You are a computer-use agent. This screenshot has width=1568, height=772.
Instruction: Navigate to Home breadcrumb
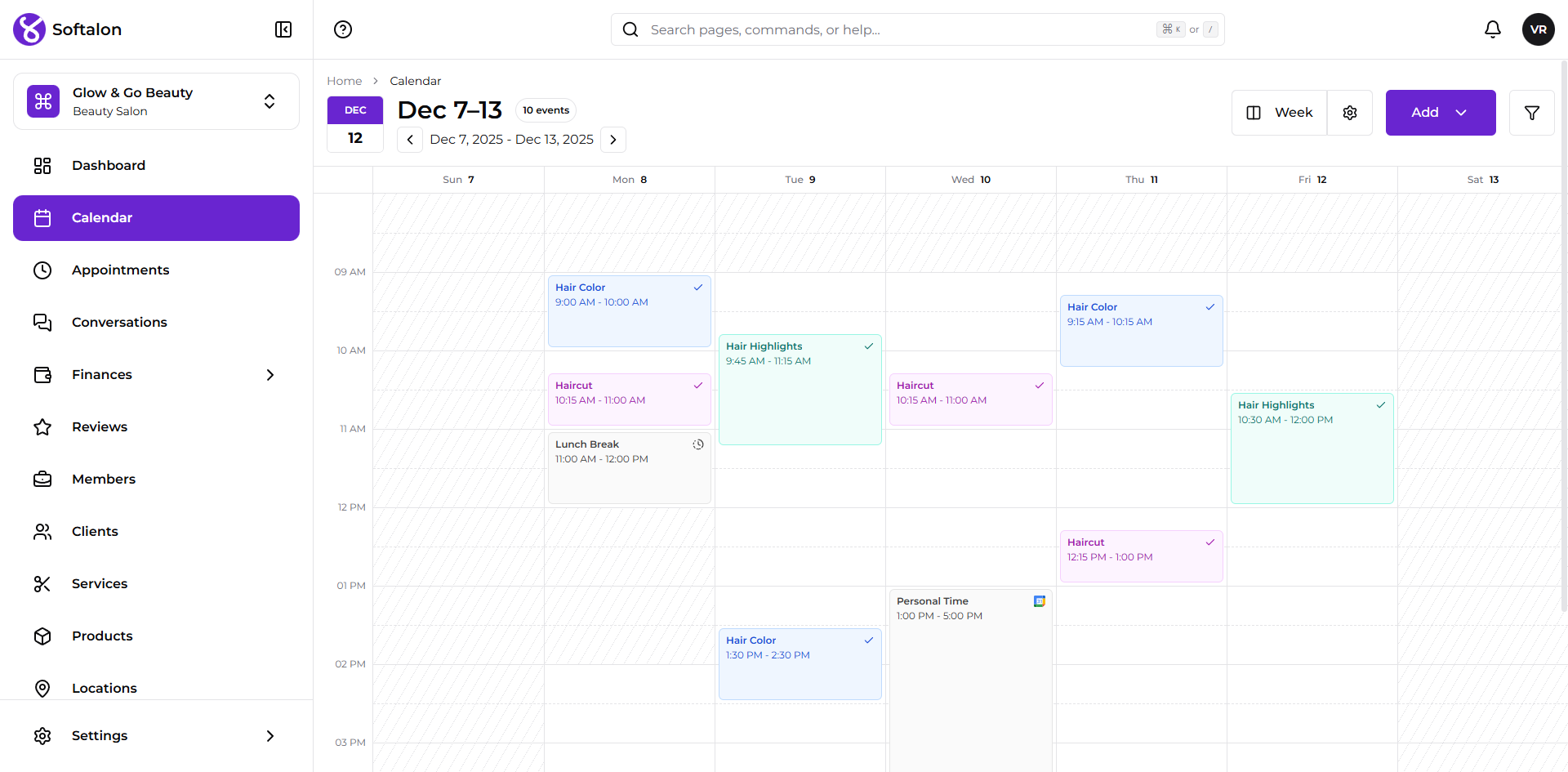coord(345,81)
